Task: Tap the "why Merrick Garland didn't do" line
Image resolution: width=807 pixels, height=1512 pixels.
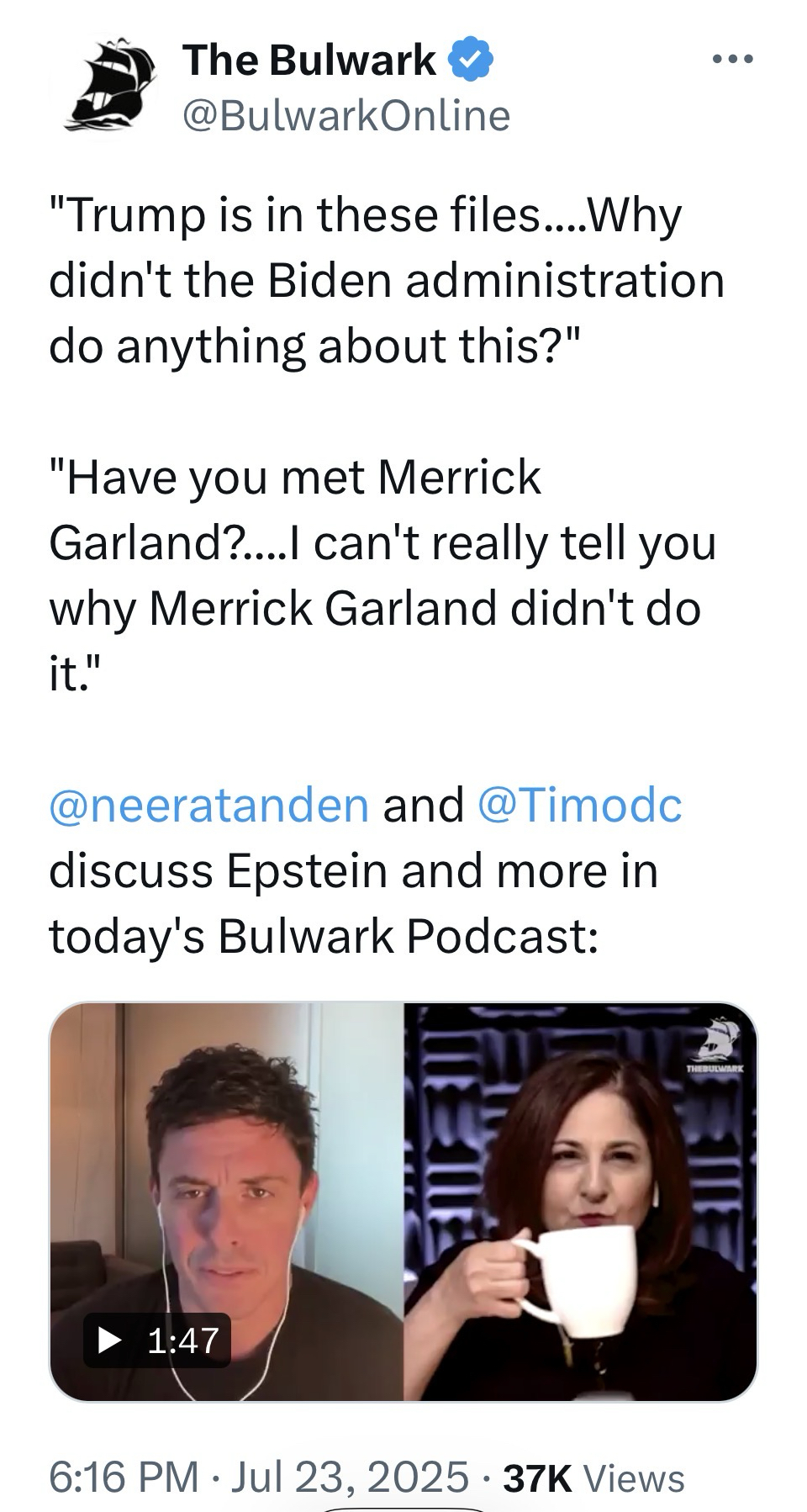Action: 375,609
